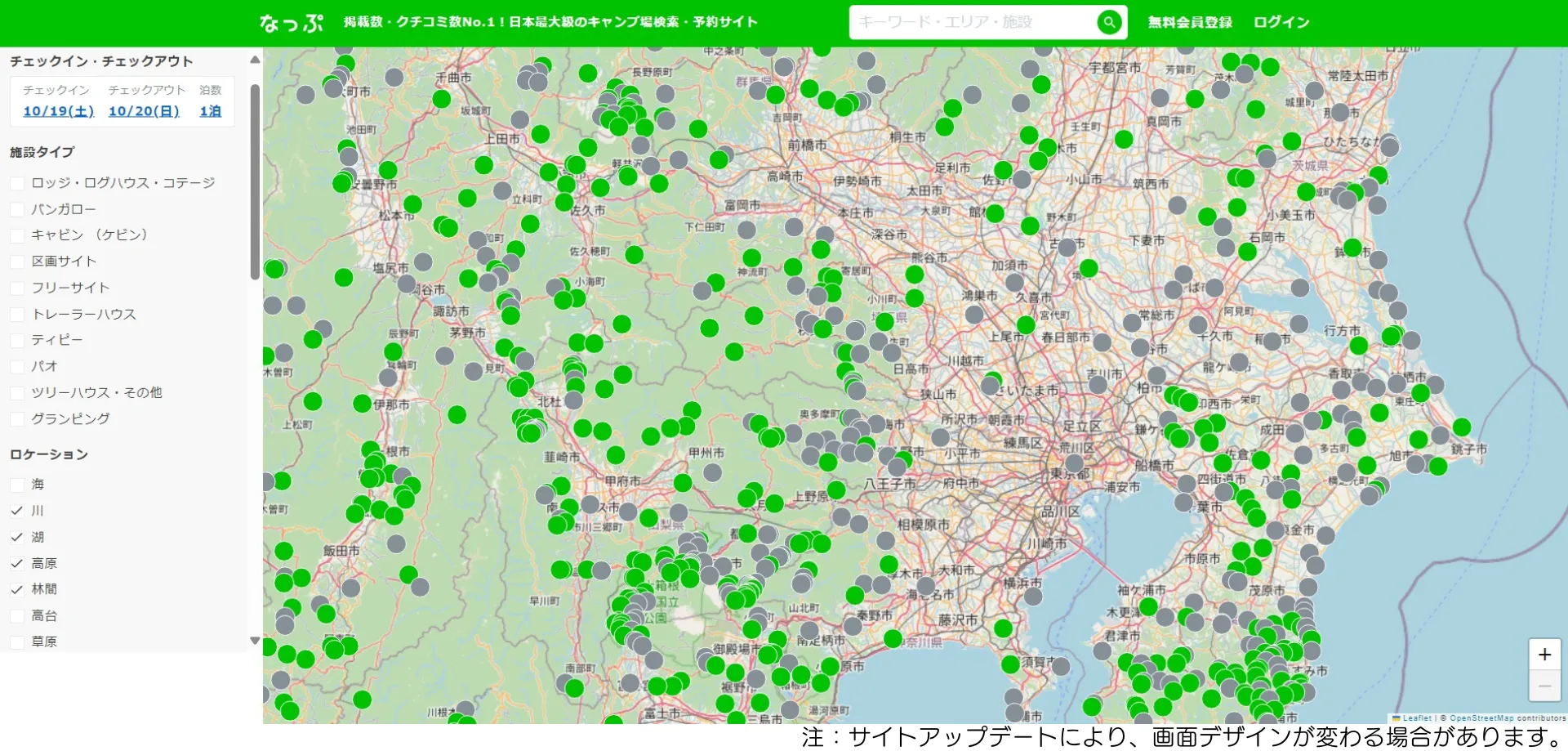The width and height of the screenshot is (1568, 751).
Task: Click the gray marker below 甲州市 label
Action: [x=713, y=472]
